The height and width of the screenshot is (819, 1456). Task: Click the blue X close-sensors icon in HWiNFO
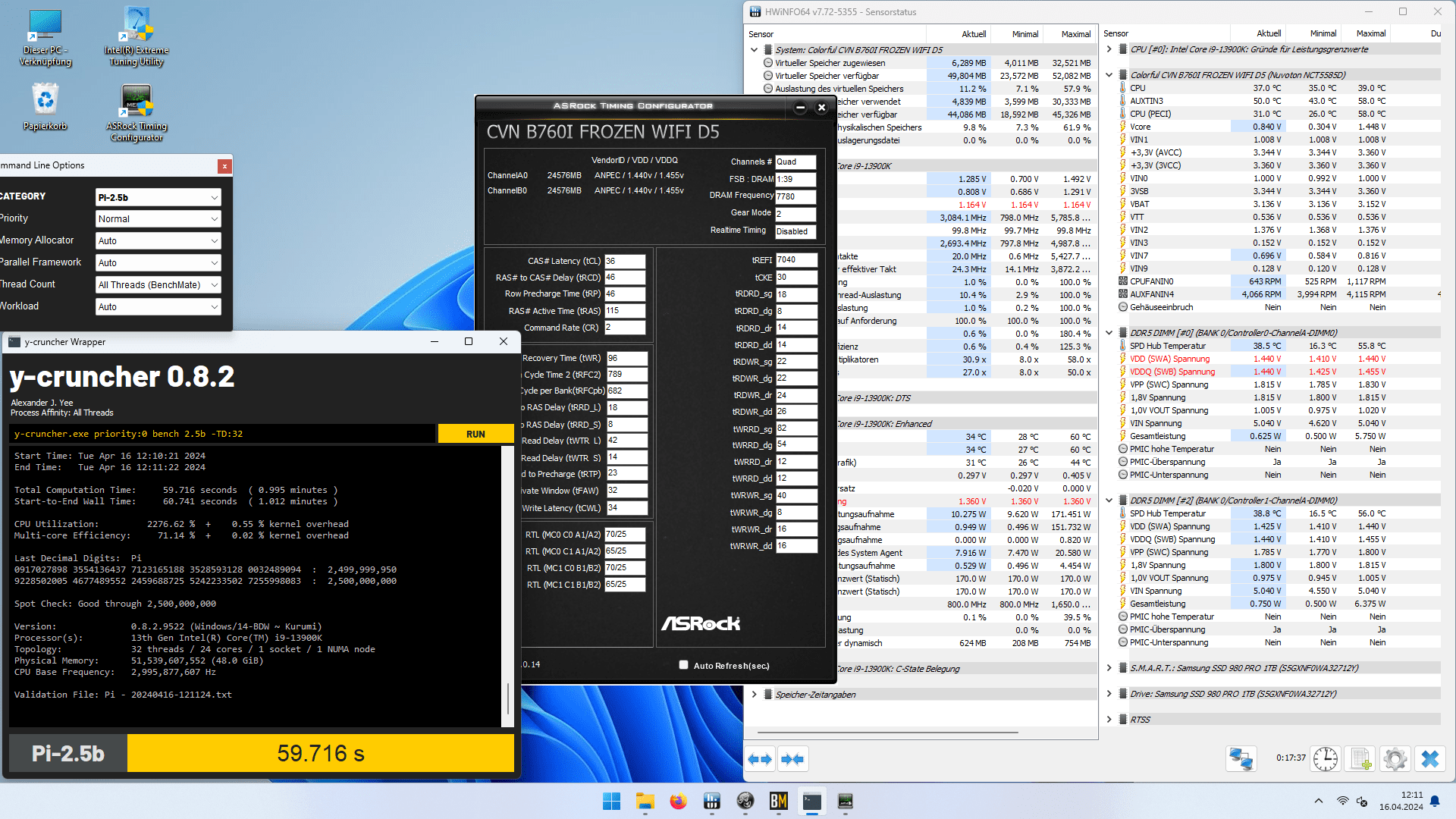point(1430,759)
